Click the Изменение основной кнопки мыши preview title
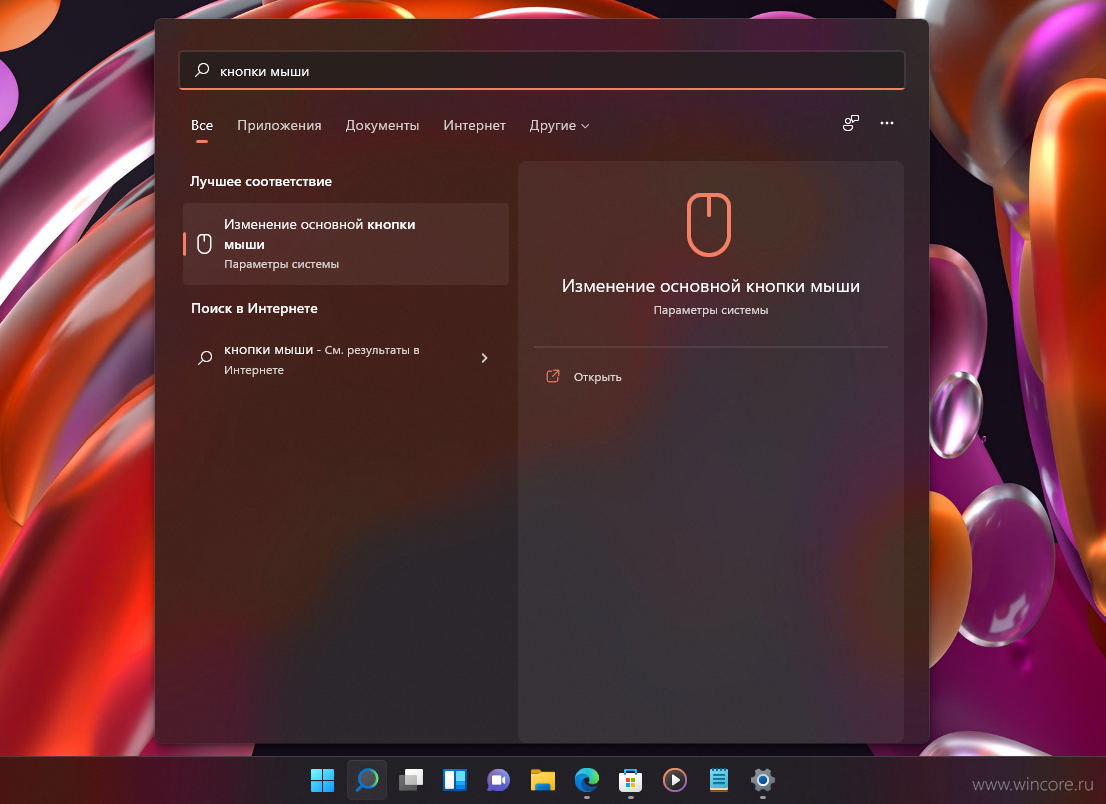The image size is (1106, 804). pyautogui.click(x=710, y=286)
